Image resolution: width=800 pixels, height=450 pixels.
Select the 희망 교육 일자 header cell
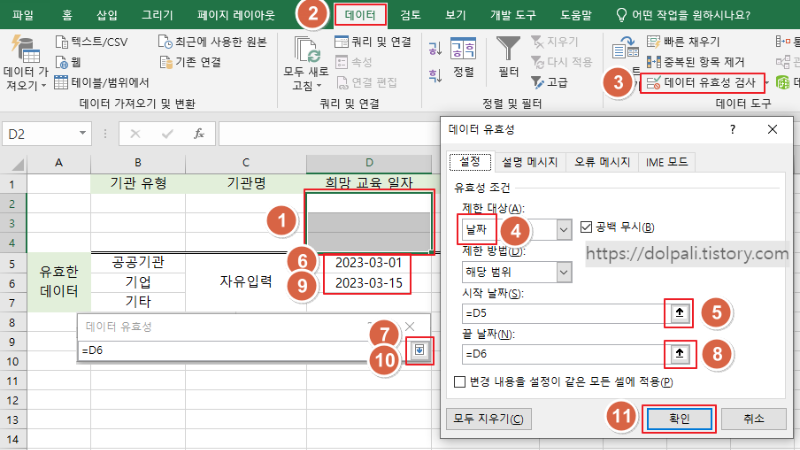pos(369,183)
